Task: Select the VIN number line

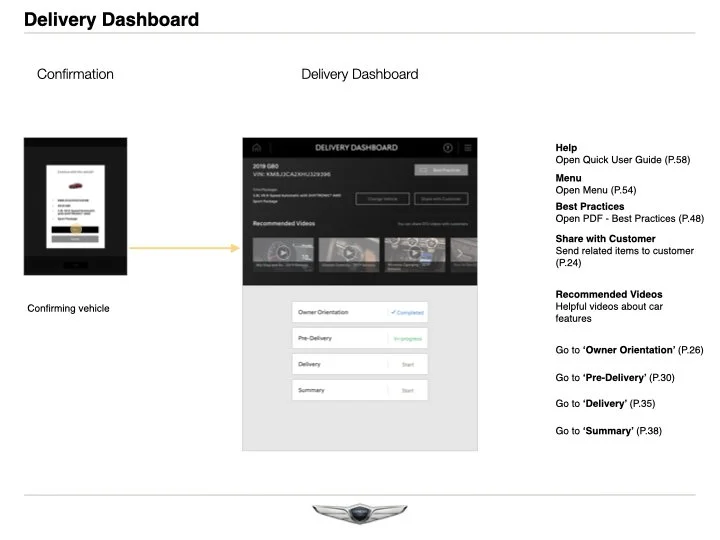Action: pyautogui.click(x=292, y=174)
